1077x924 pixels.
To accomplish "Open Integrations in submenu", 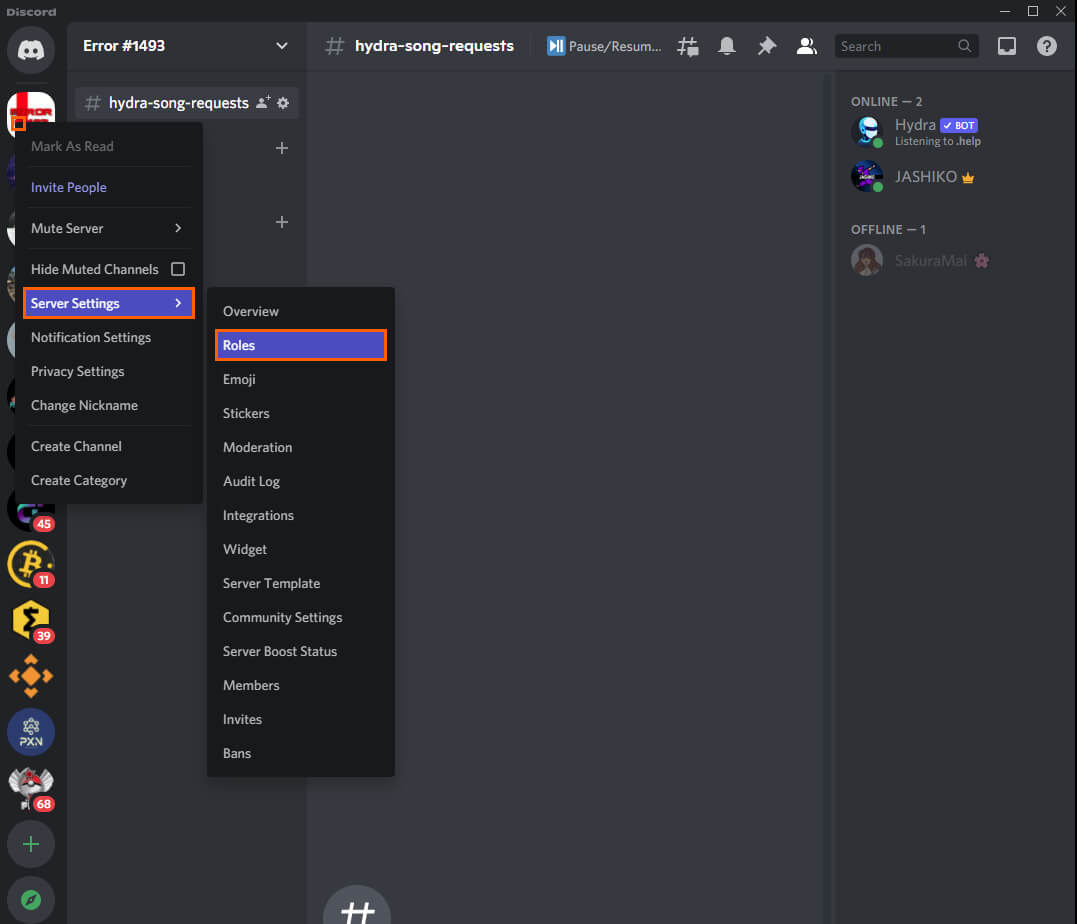I will tap(301, 515).
